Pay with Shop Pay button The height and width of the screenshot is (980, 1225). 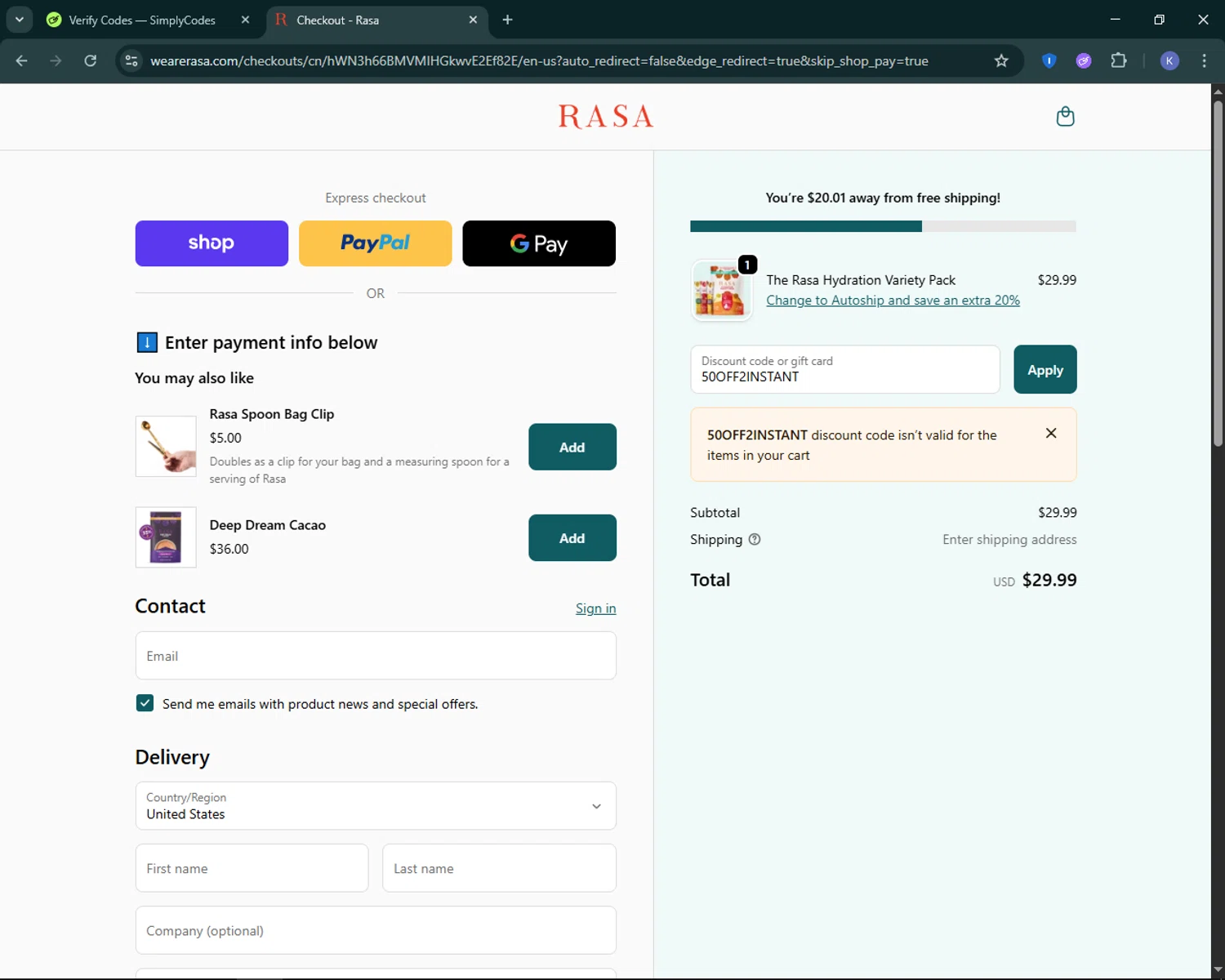212,243
